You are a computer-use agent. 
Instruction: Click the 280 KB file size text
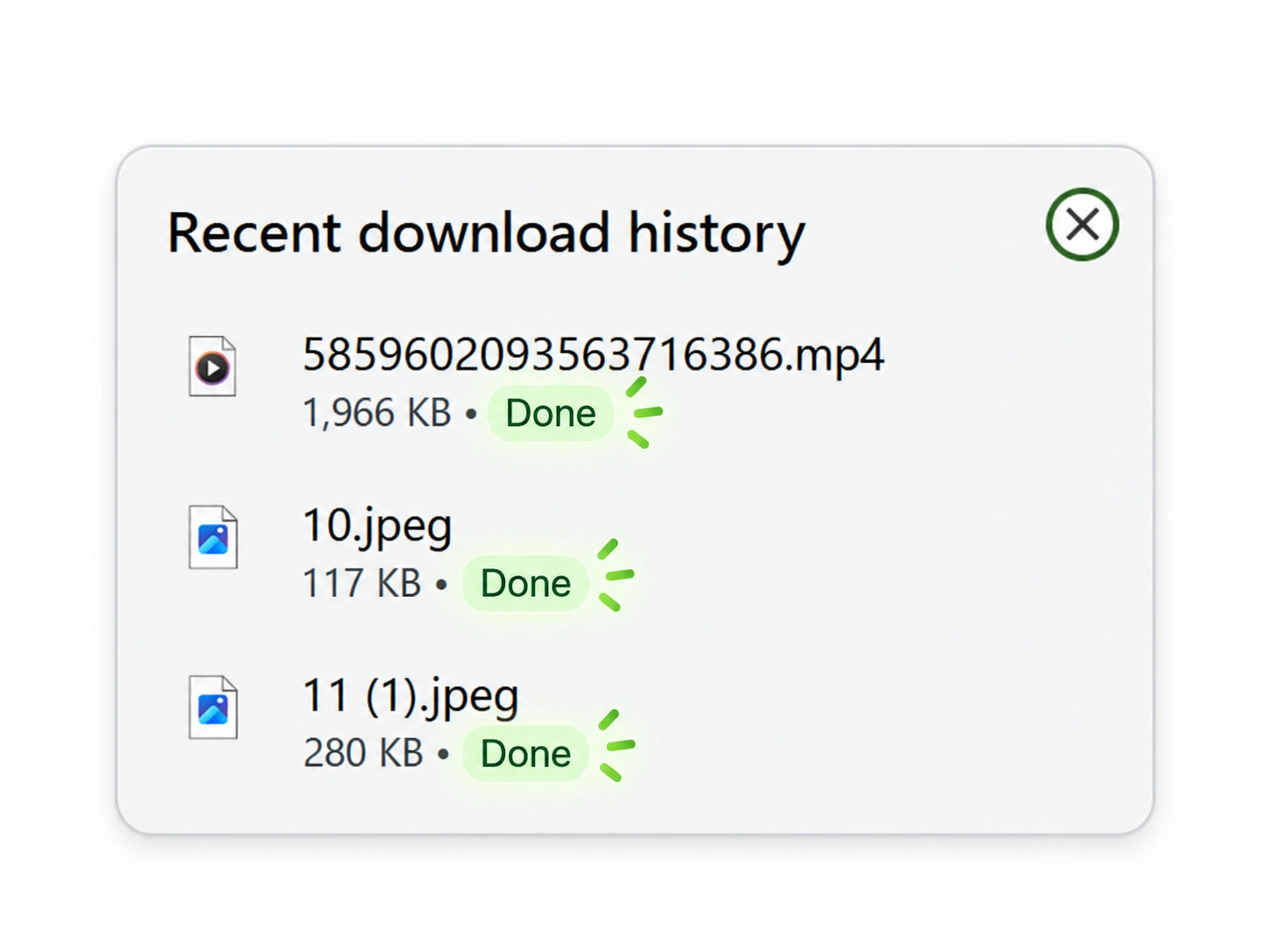tap(363, 753)
